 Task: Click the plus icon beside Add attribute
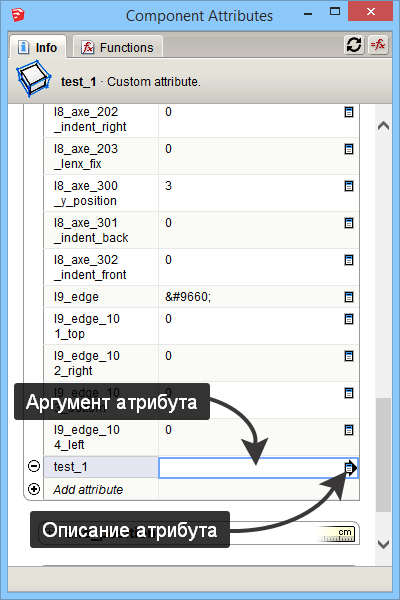(34, 489)
